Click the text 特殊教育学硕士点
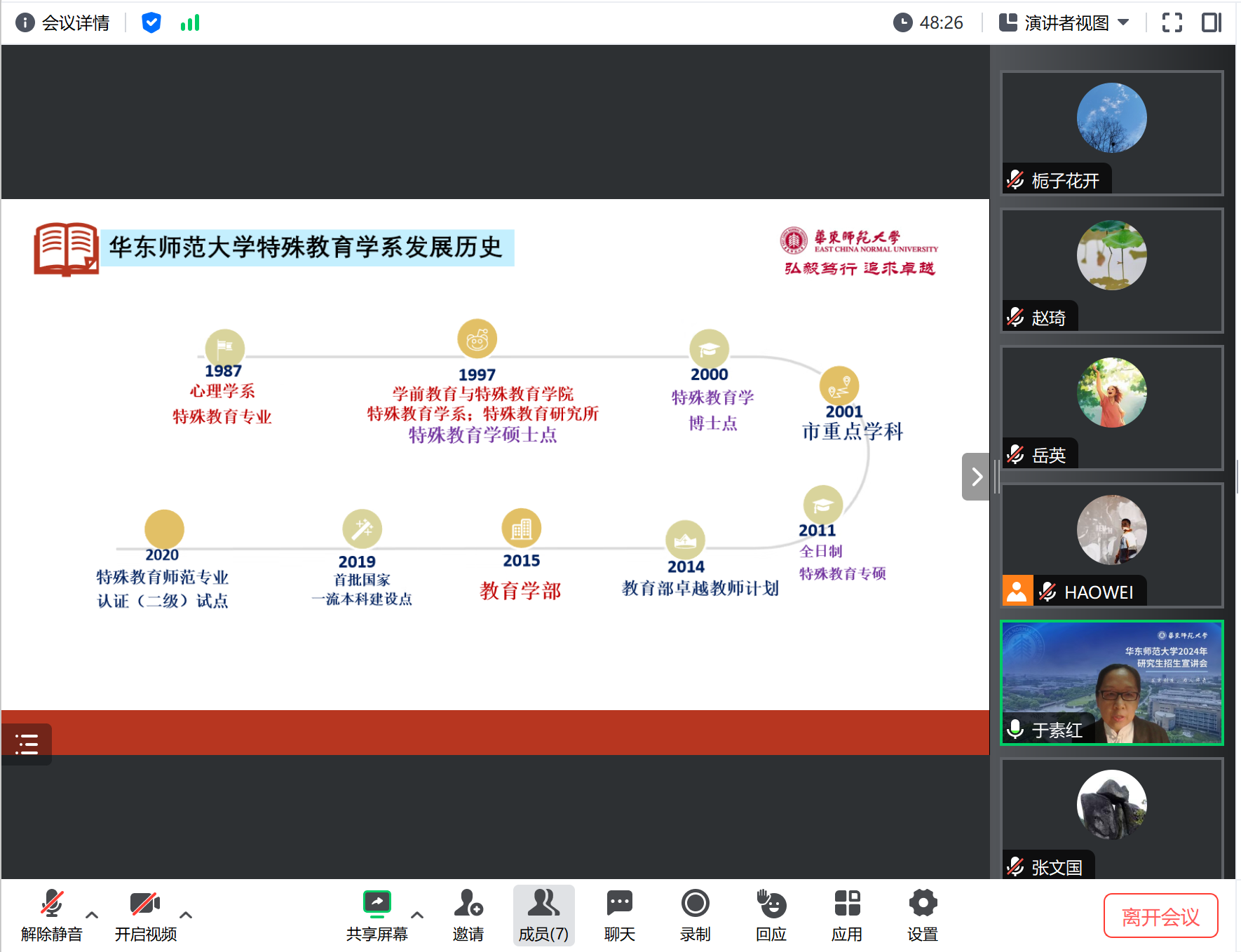Image resolution: width=1241 pixels, height=952 pixels. (482, 435)
